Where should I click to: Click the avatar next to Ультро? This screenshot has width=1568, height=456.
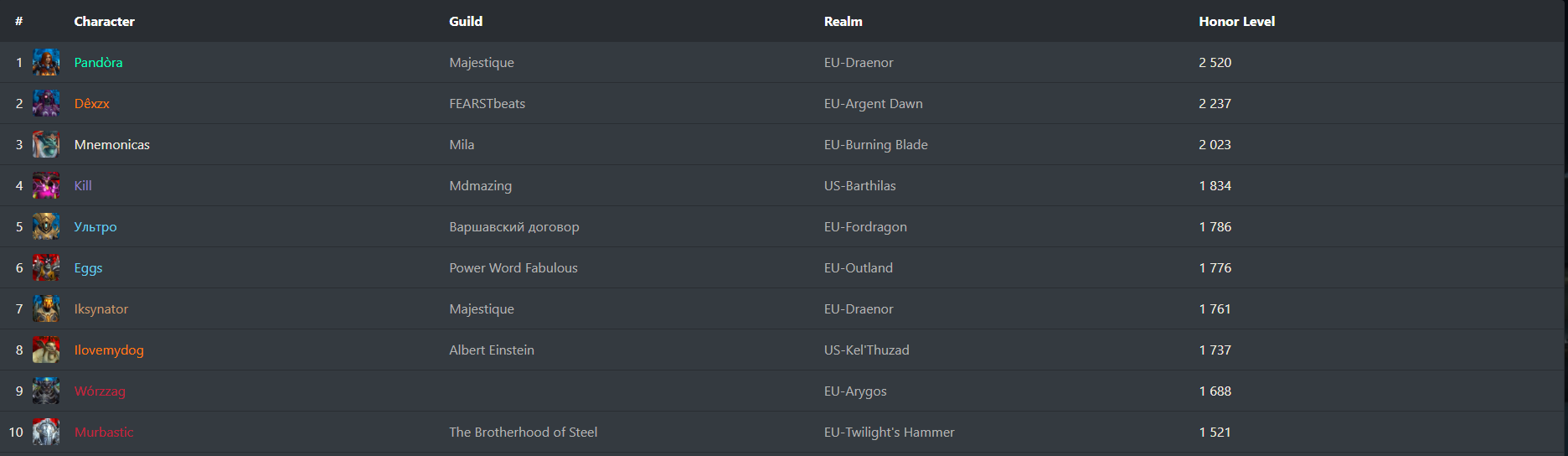pyautogui.click(x=46, y=226)
